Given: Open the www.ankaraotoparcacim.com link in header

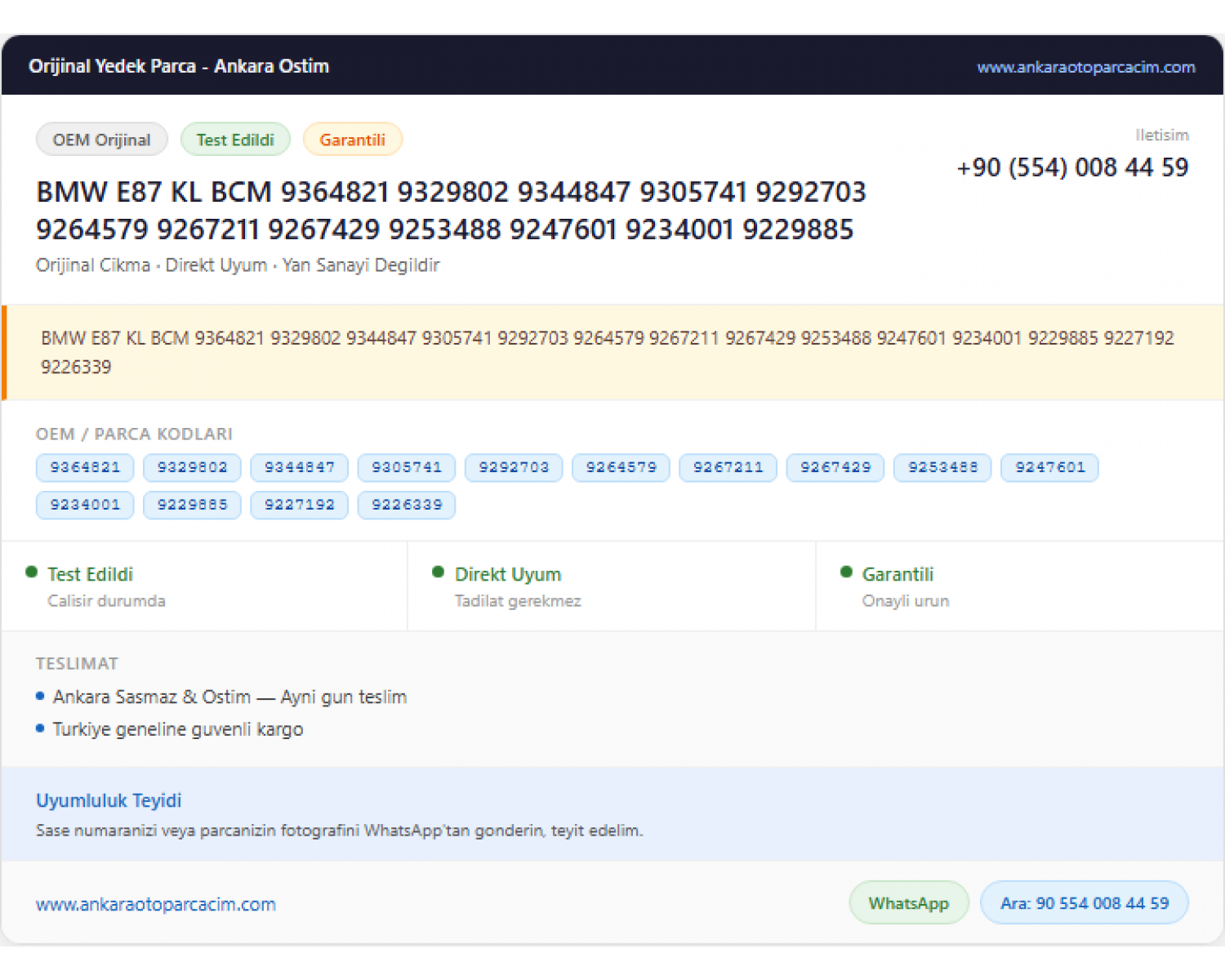Looking at the screenshot, I should 1085,67.
